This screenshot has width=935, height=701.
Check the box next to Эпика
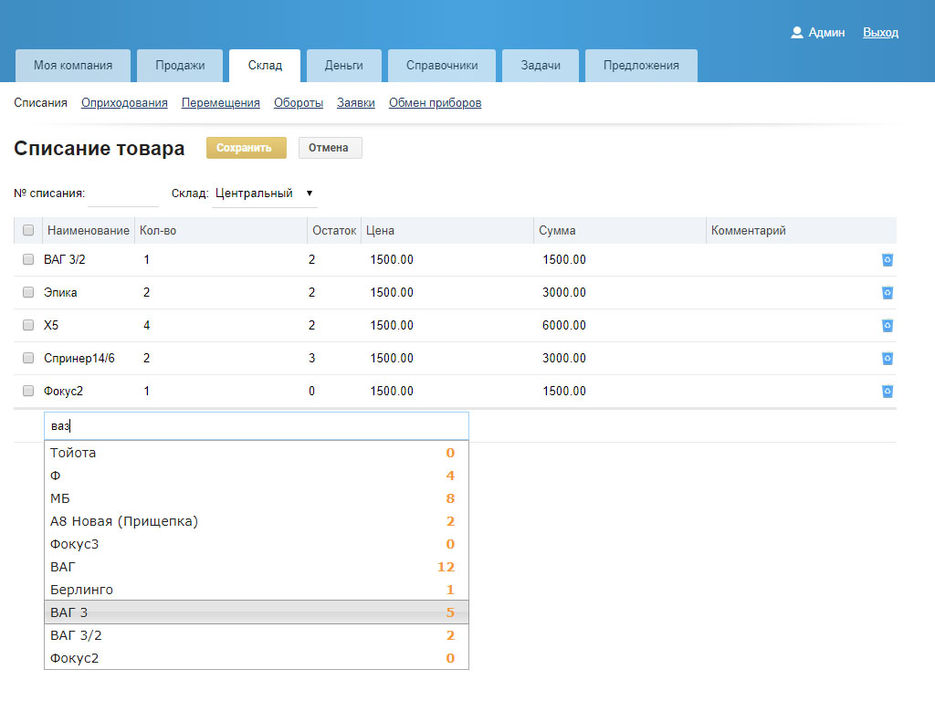click(28, 293)
